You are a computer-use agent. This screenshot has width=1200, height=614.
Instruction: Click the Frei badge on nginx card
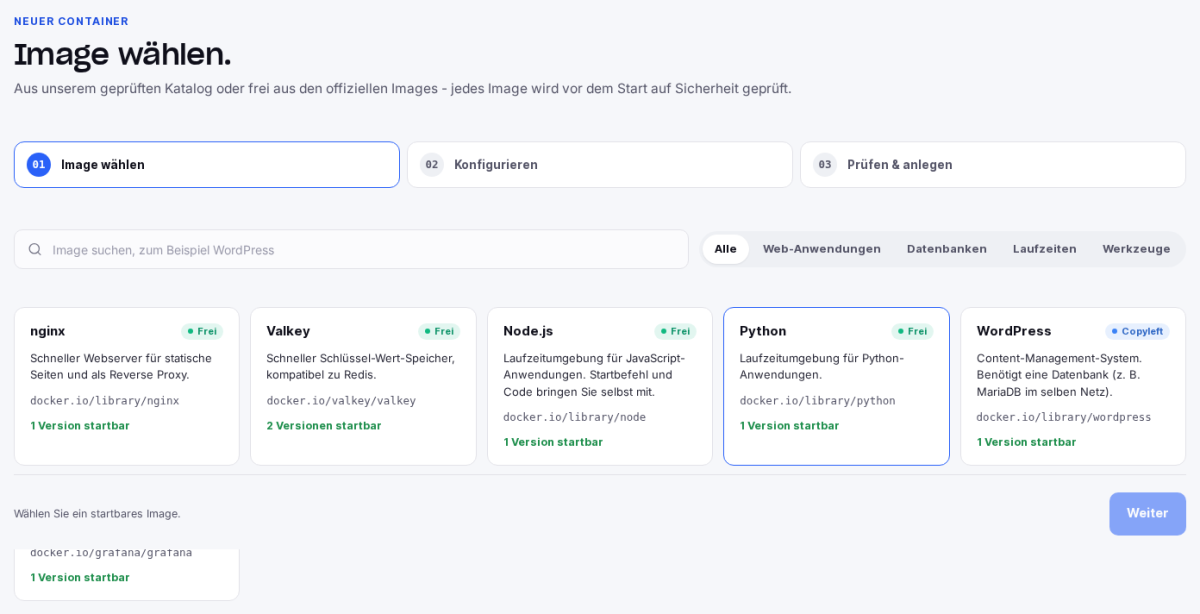point(202,331)
